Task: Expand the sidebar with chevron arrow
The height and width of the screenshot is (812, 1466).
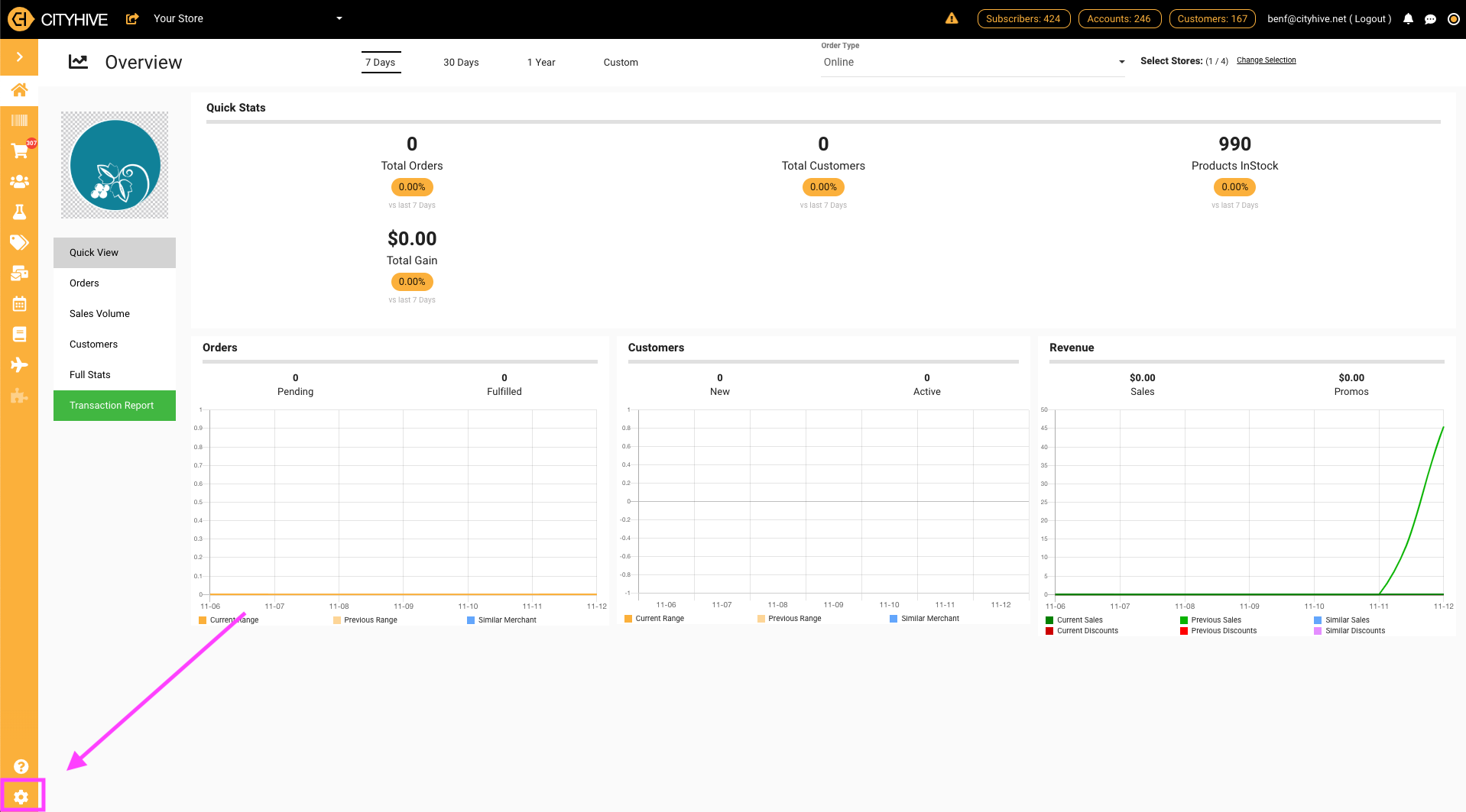Action: (x=19, y=57)
